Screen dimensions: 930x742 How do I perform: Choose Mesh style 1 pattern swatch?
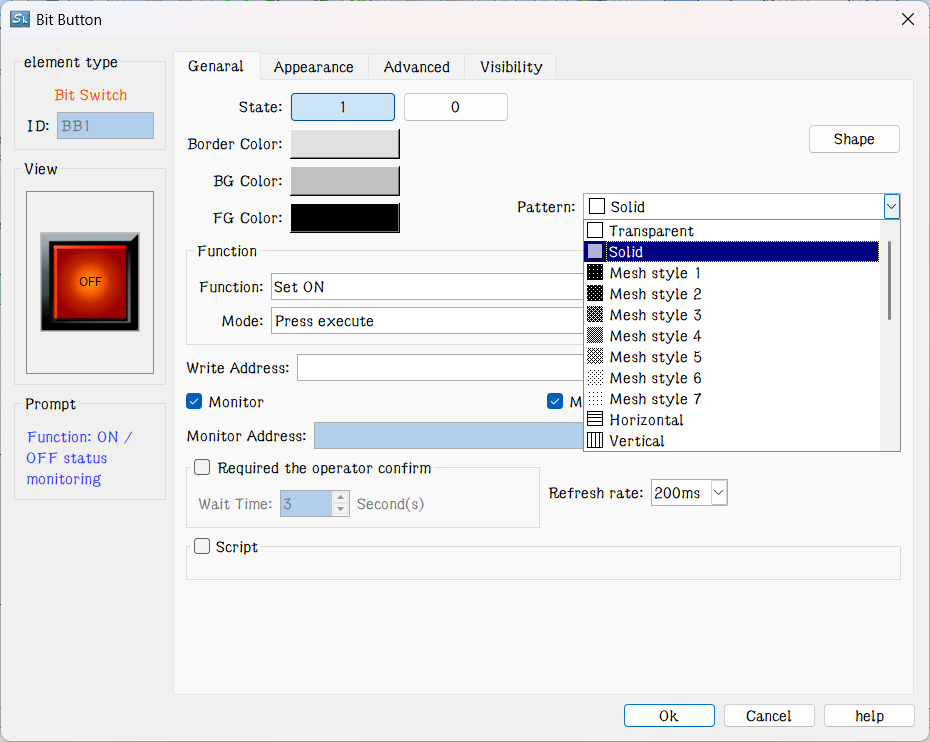pos(595,273)
